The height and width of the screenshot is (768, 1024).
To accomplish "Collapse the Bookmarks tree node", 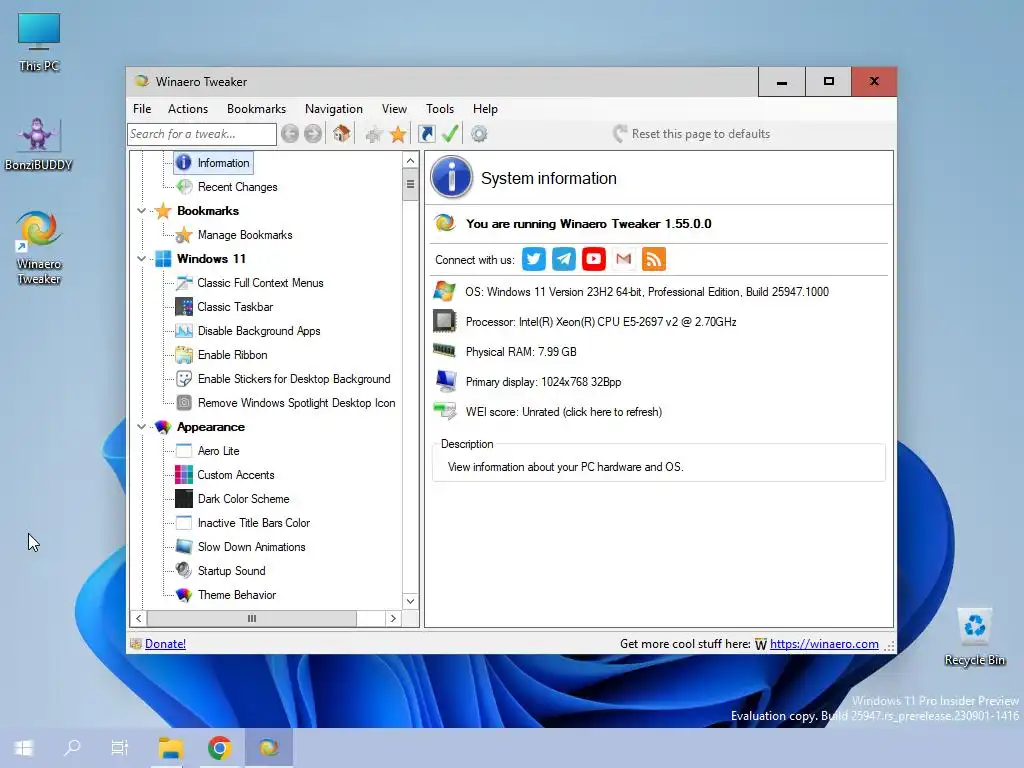I will point(141,211).
